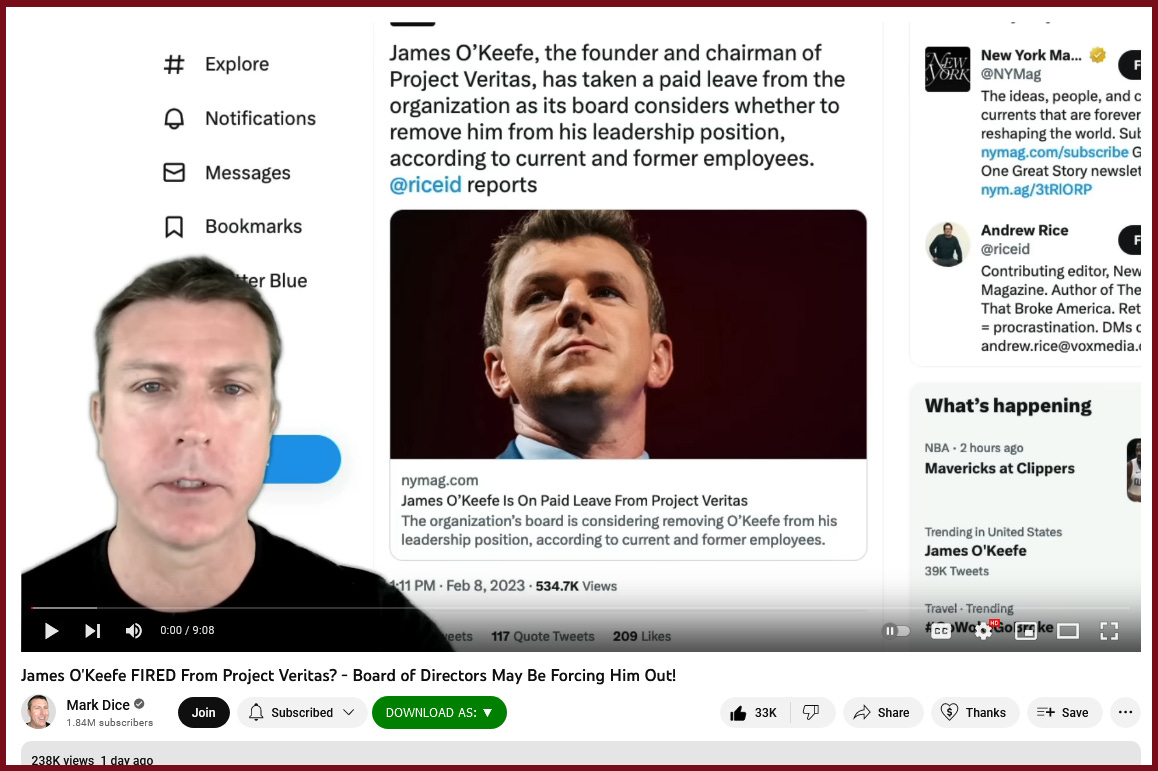The image size is (1158, 771).
Task: Click the nym.ag/3tRIORP link
Action: (1036, 190)
